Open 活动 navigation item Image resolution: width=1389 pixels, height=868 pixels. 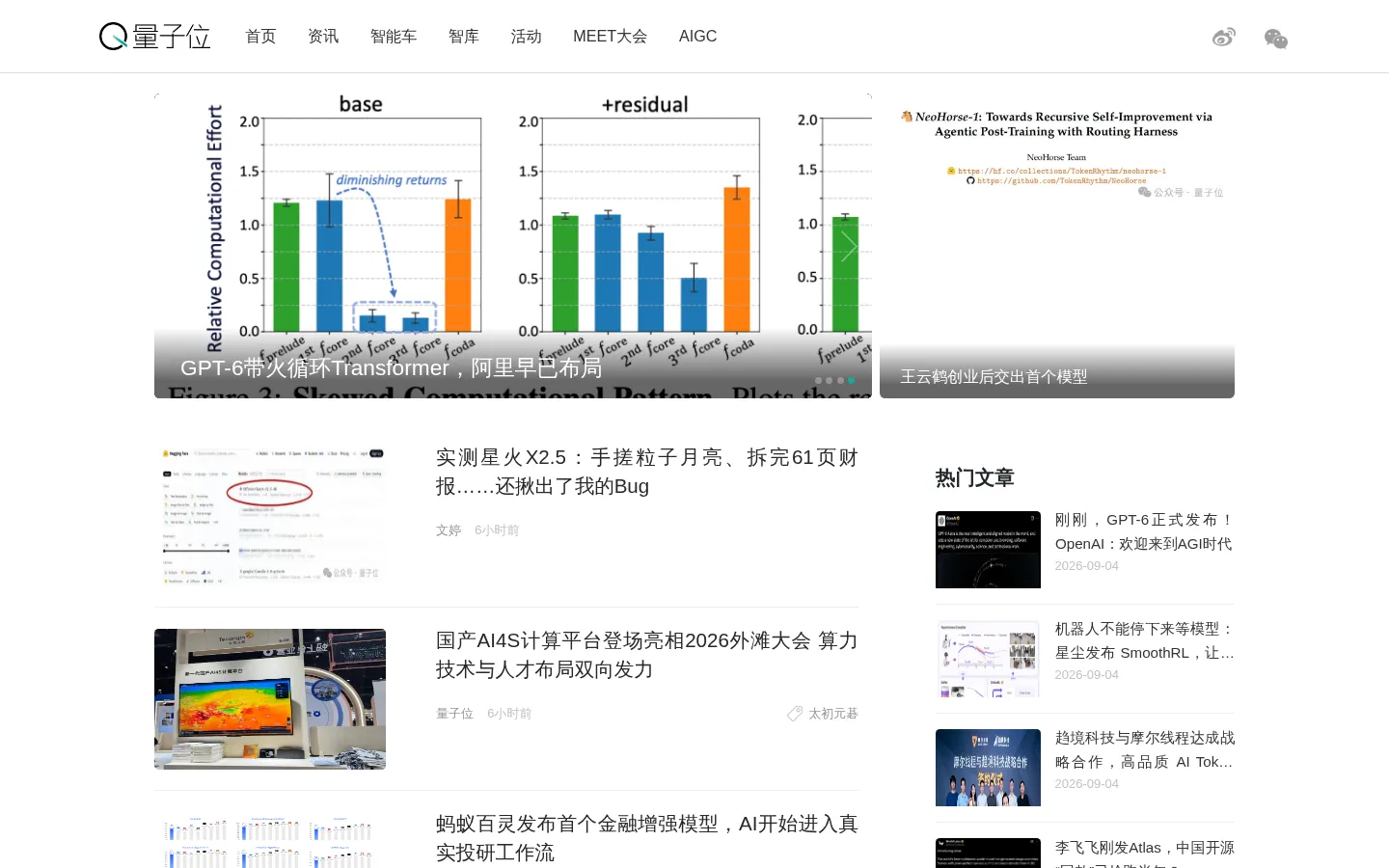click(527, 37)
